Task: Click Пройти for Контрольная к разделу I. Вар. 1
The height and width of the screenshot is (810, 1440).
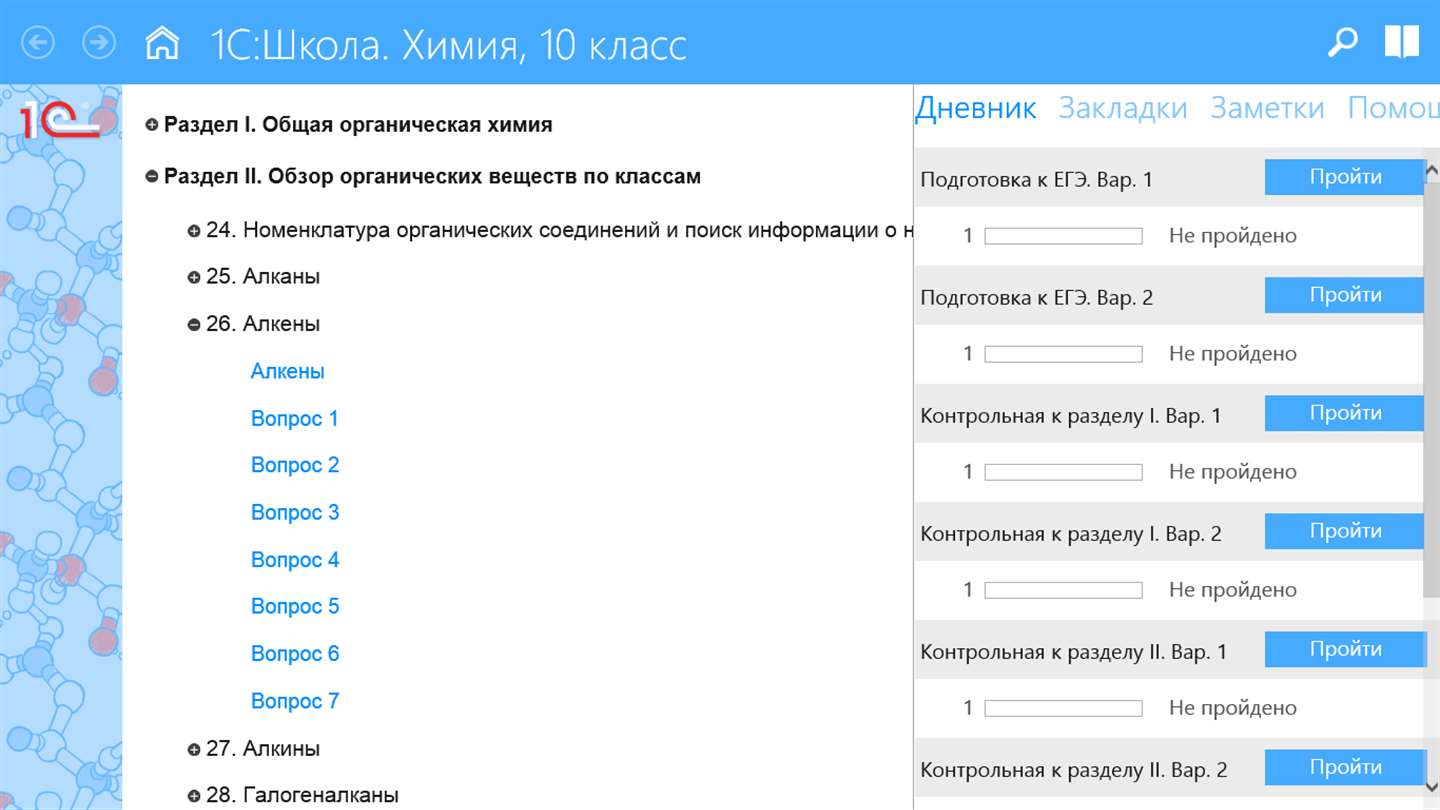Action: coord(1345,413)
